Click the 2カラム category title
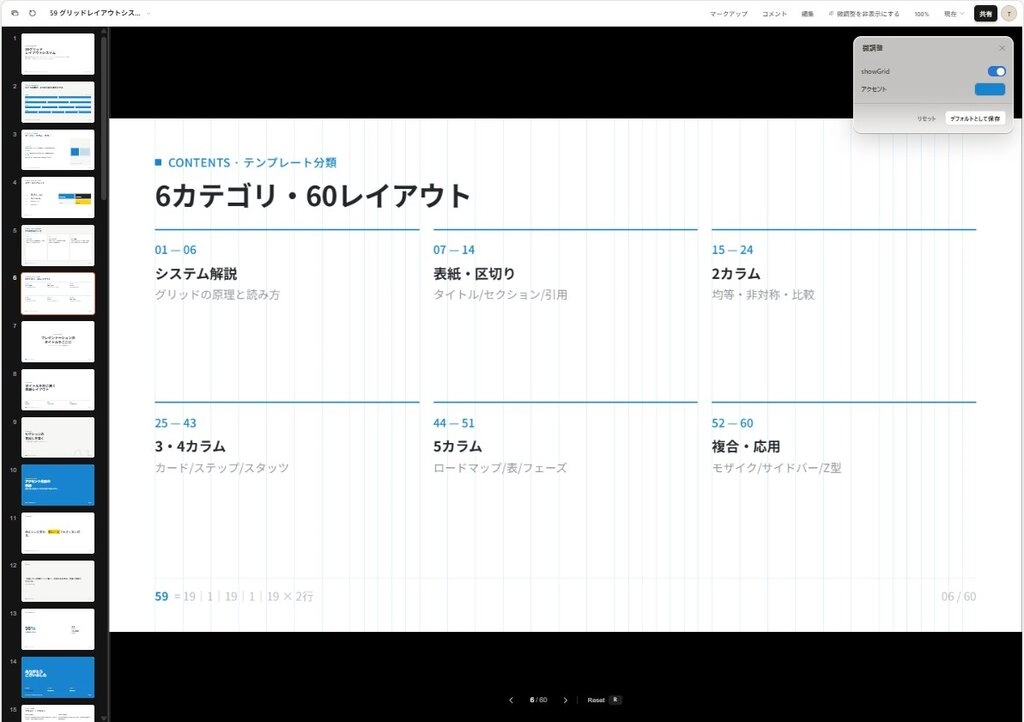 [x=736, y=274]
